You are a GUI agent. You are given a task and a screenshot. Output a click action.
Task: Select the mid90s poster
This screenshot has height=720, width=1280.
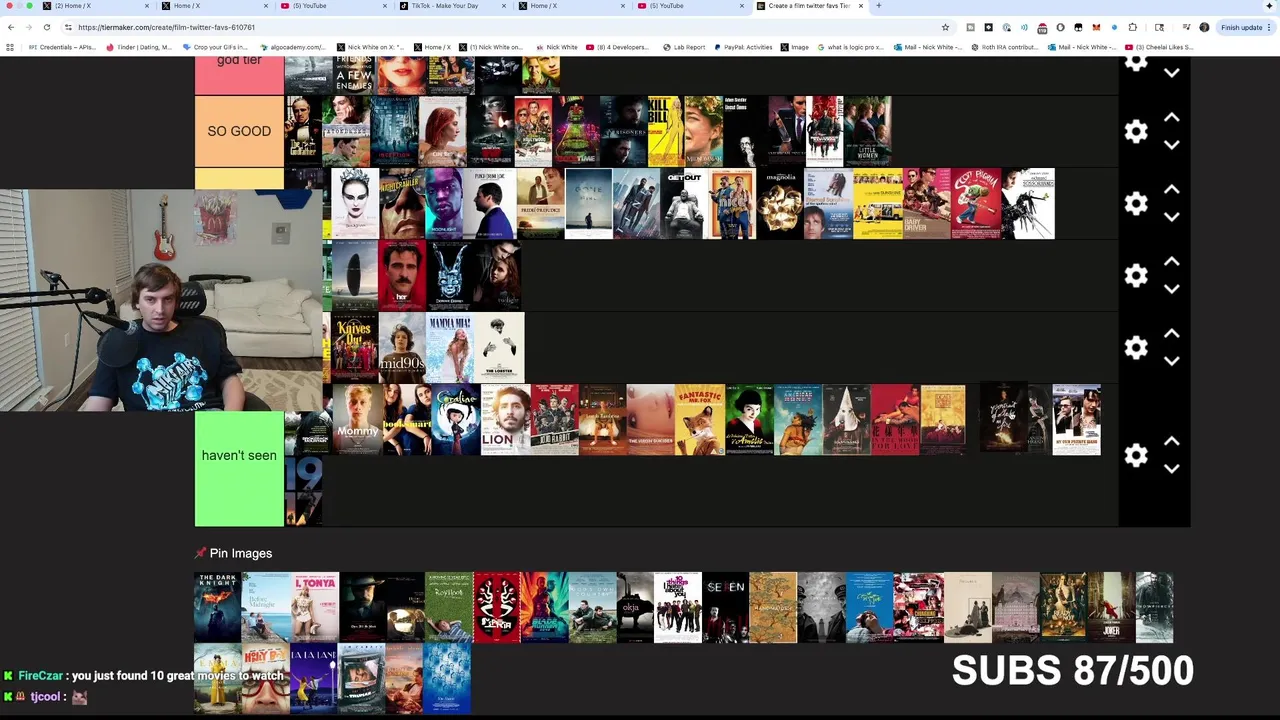point(402,347)
